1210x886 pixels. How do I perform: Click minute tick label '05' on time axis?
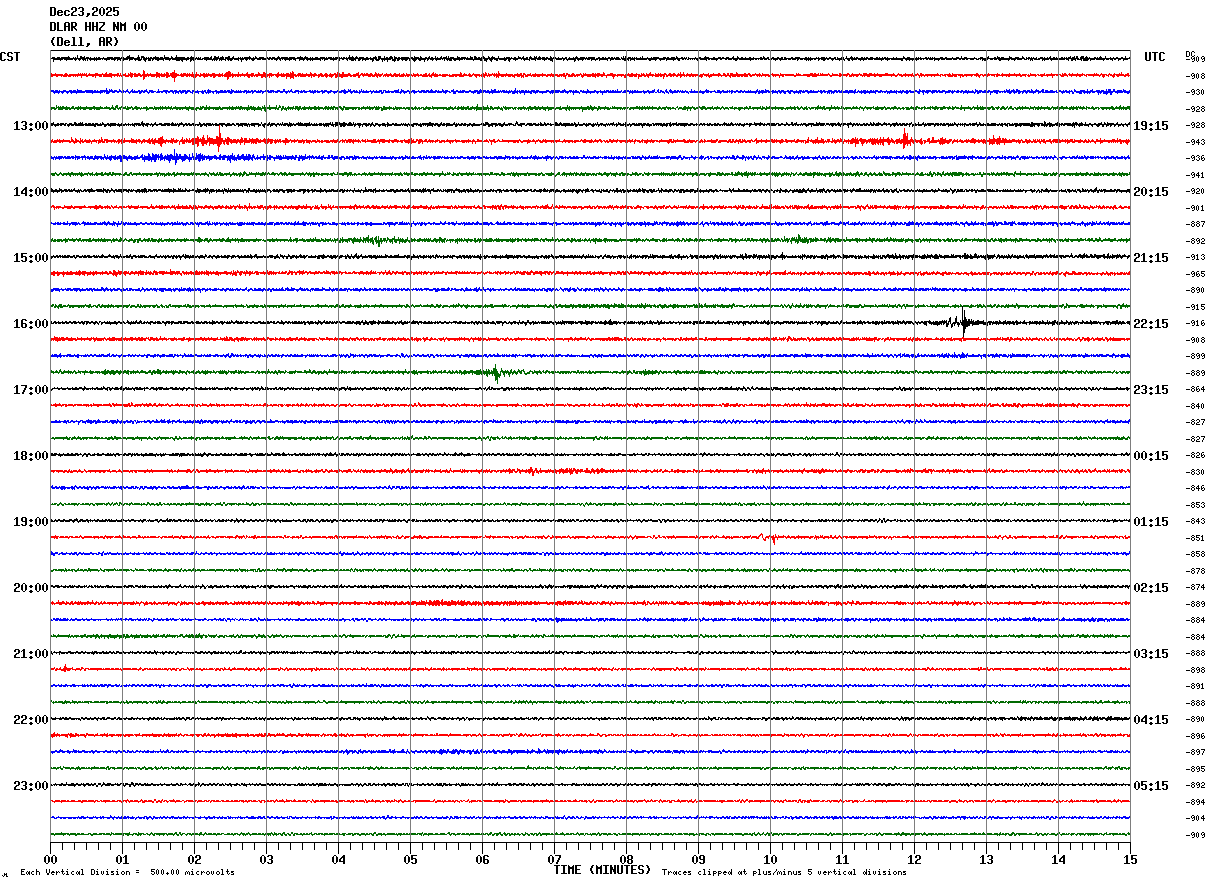410,859
